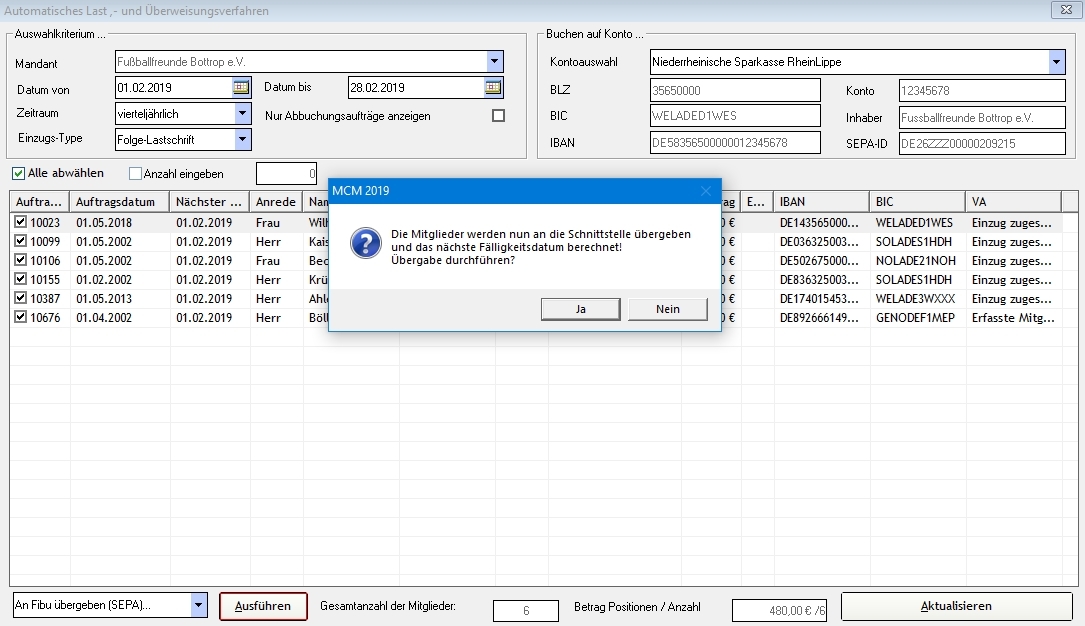The height and width of the screenshot is (626, 1085).
Task: Select table cell NOLADE21NOH
Action: click(918, 260)
